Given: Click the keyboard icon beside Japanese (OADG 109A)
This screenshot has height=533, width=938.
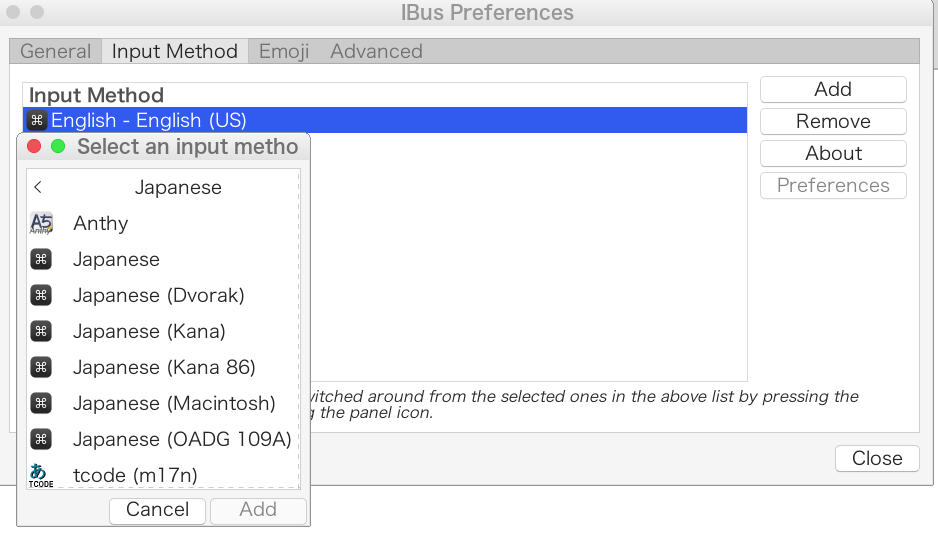Looking at the screenshot, I should tap(41, 439).
